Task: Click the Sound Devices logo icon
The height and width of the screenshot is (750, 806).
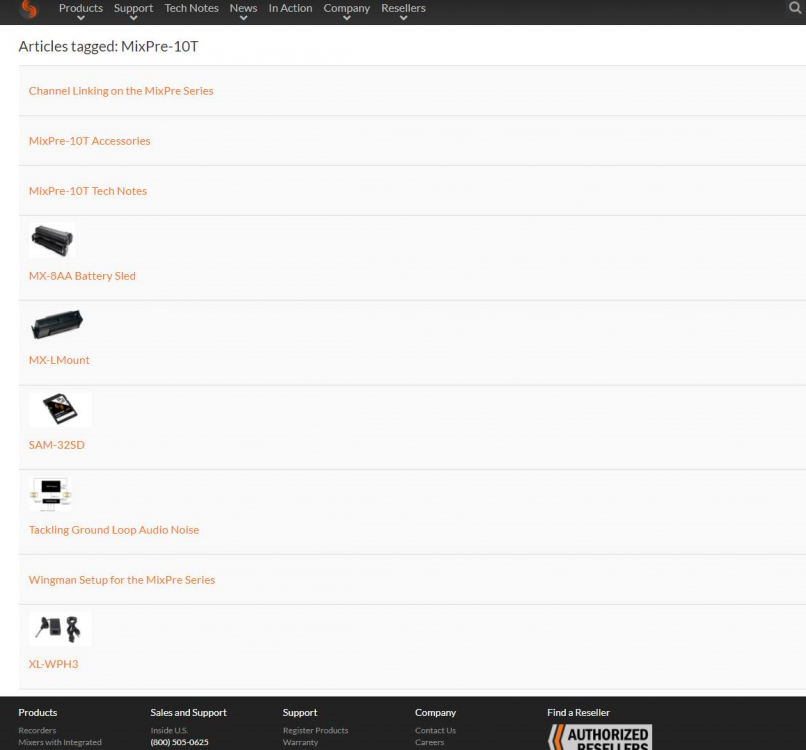Action: pos(28,10)
